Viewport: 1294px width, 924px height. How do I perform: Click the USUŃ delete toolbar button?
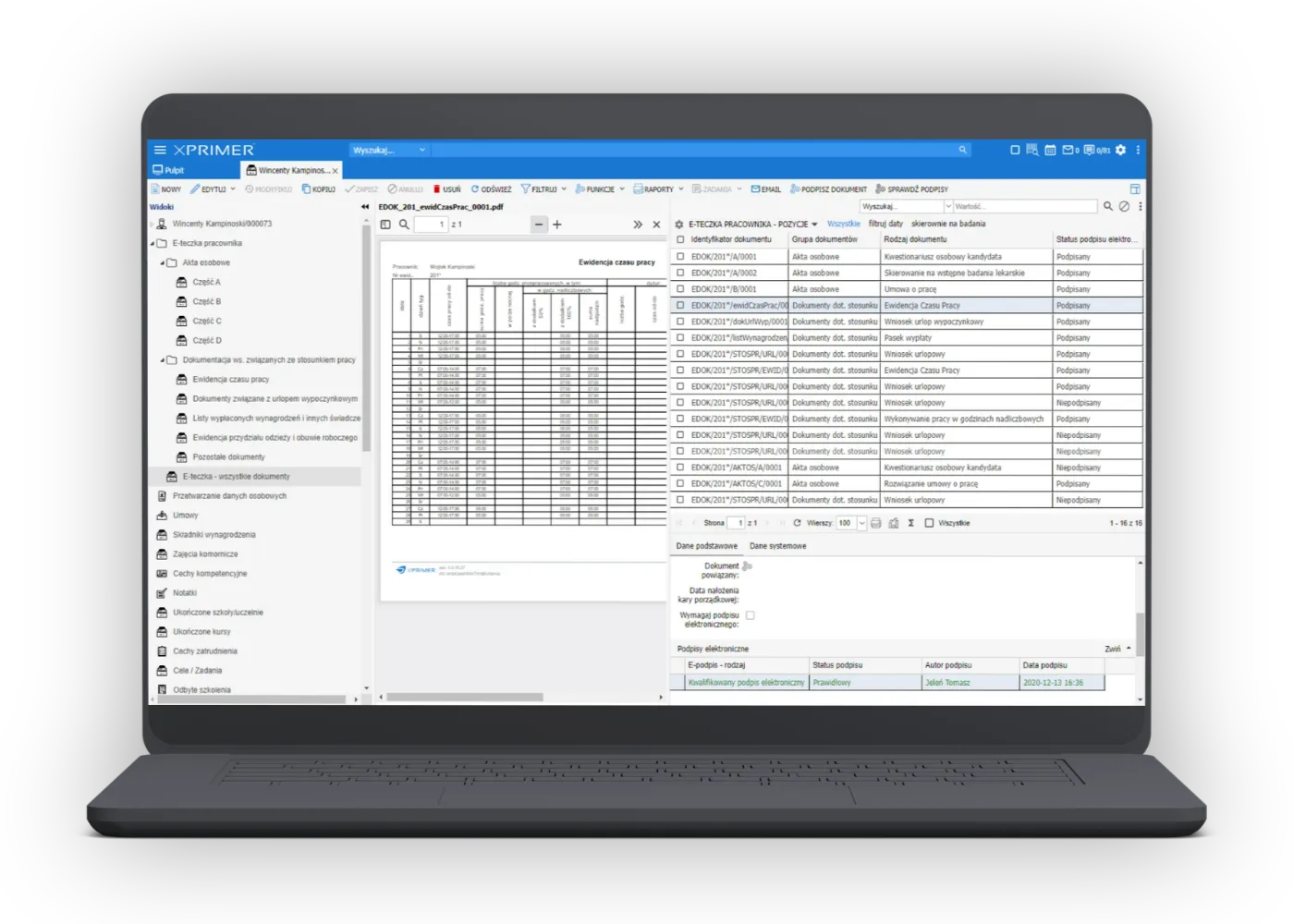(x=446, y=189)
